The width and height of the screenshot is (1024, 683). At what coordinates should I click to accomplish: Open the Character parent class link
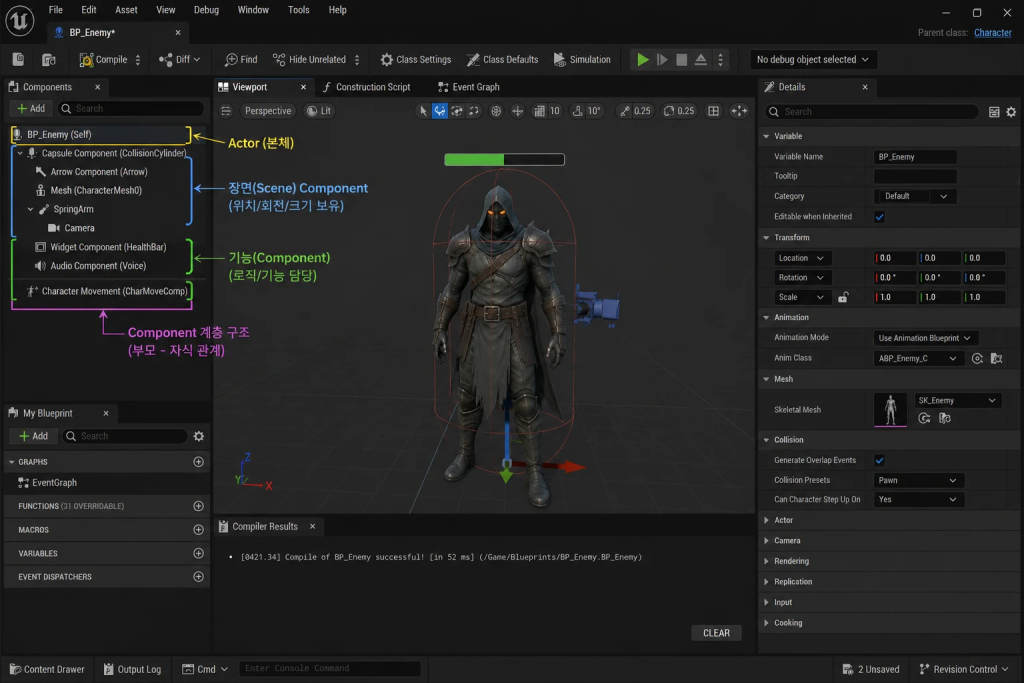[x=993, y=33]
